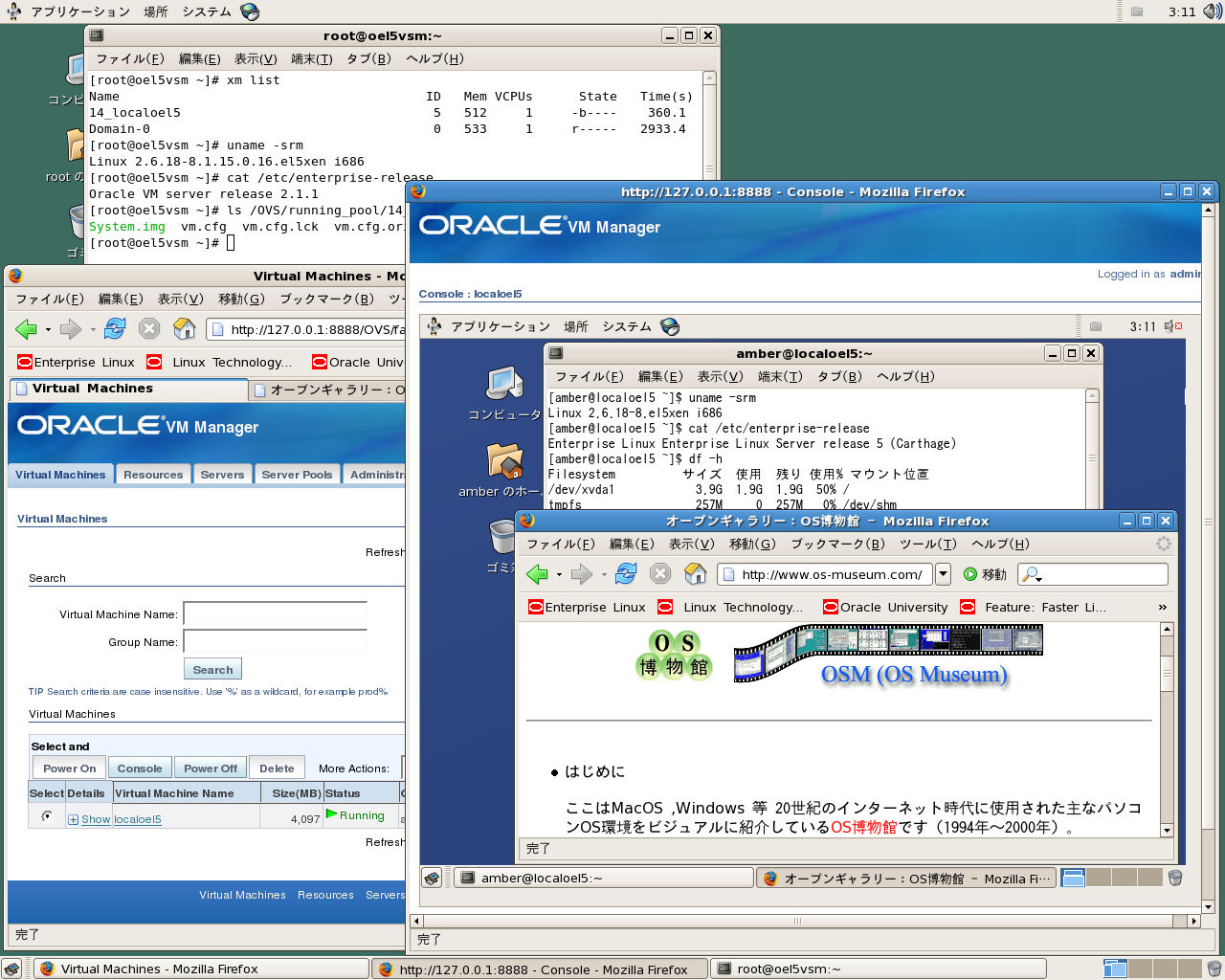Open Forward history dropdown in OS Museum window
The image size is (1225, 980).
[x=604, y=575]
